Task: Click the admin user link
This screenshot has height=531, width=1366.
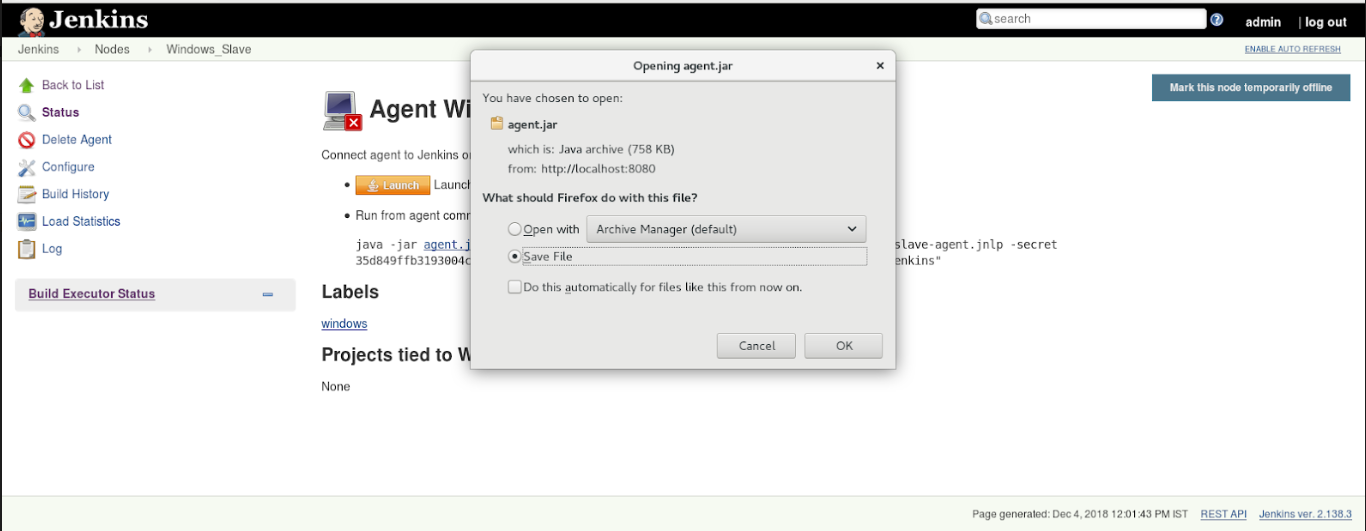Action: tap(1263, 22)
